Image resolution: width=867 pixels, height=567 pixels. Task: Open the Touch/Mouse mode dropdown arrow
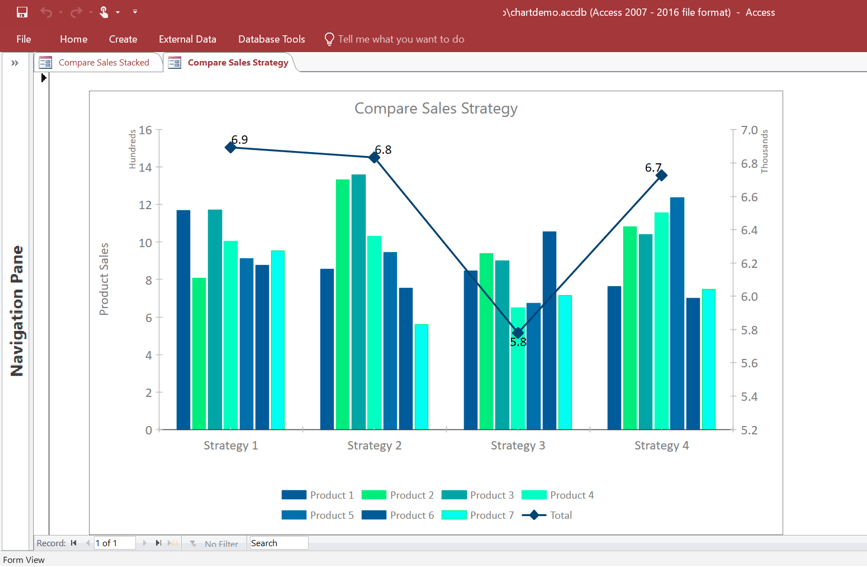tap(118, 12)
